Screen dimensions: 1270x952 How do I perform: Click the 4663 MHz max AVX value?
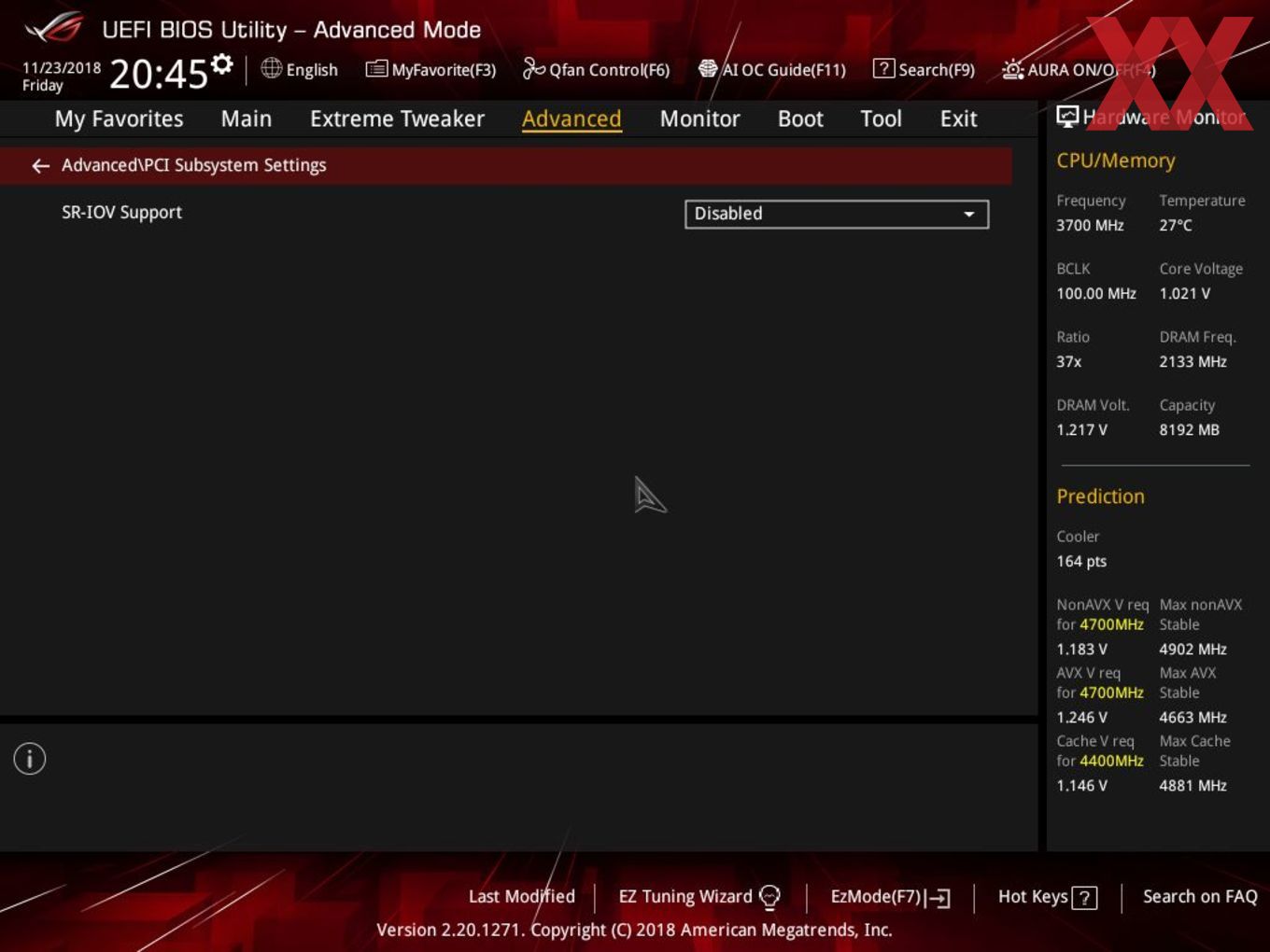pos(1193,717)
